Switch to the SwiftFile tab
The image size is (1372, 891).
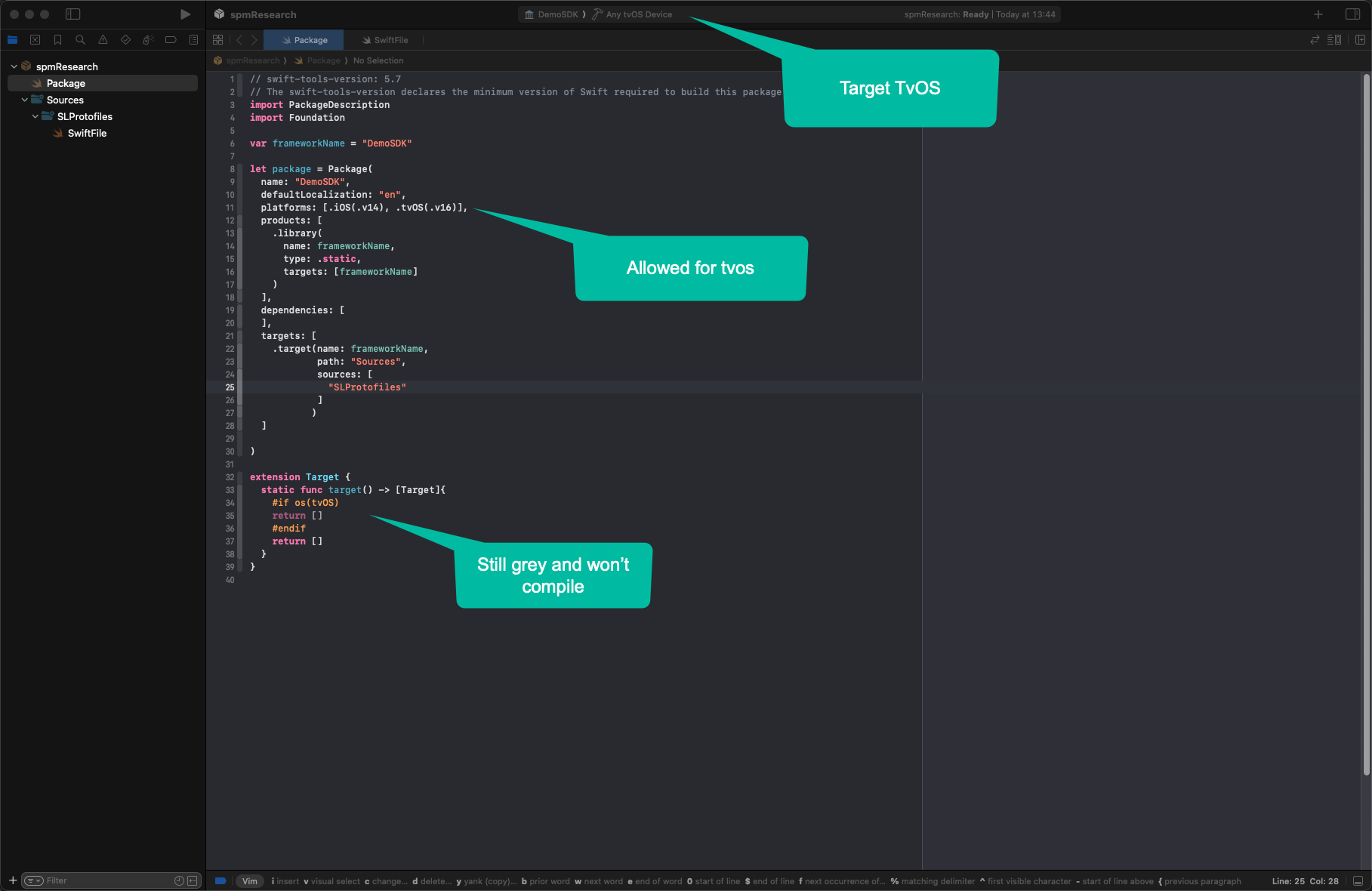pyautogui.click(x=384, y=40)
